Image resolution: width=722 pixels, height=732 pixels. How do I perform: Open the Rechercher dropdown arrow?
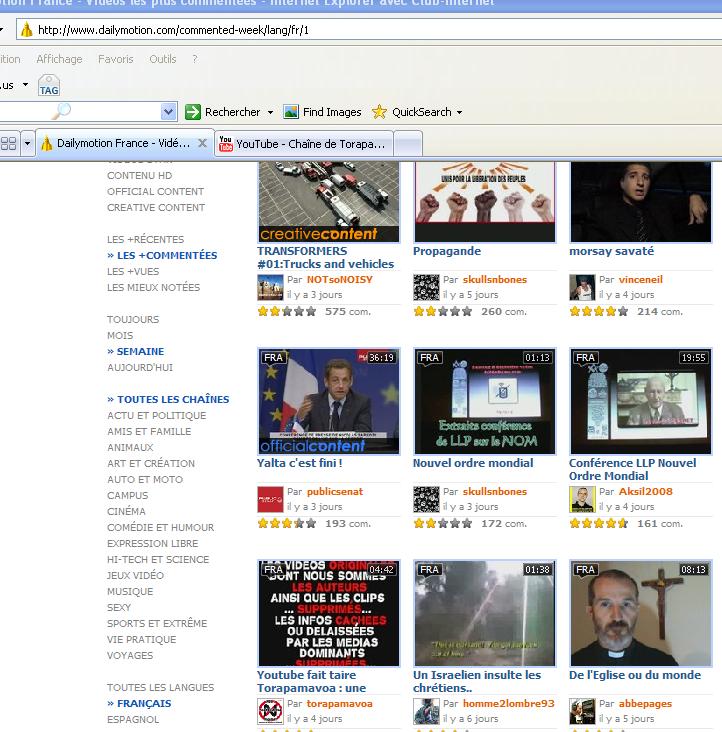[270, 113]
